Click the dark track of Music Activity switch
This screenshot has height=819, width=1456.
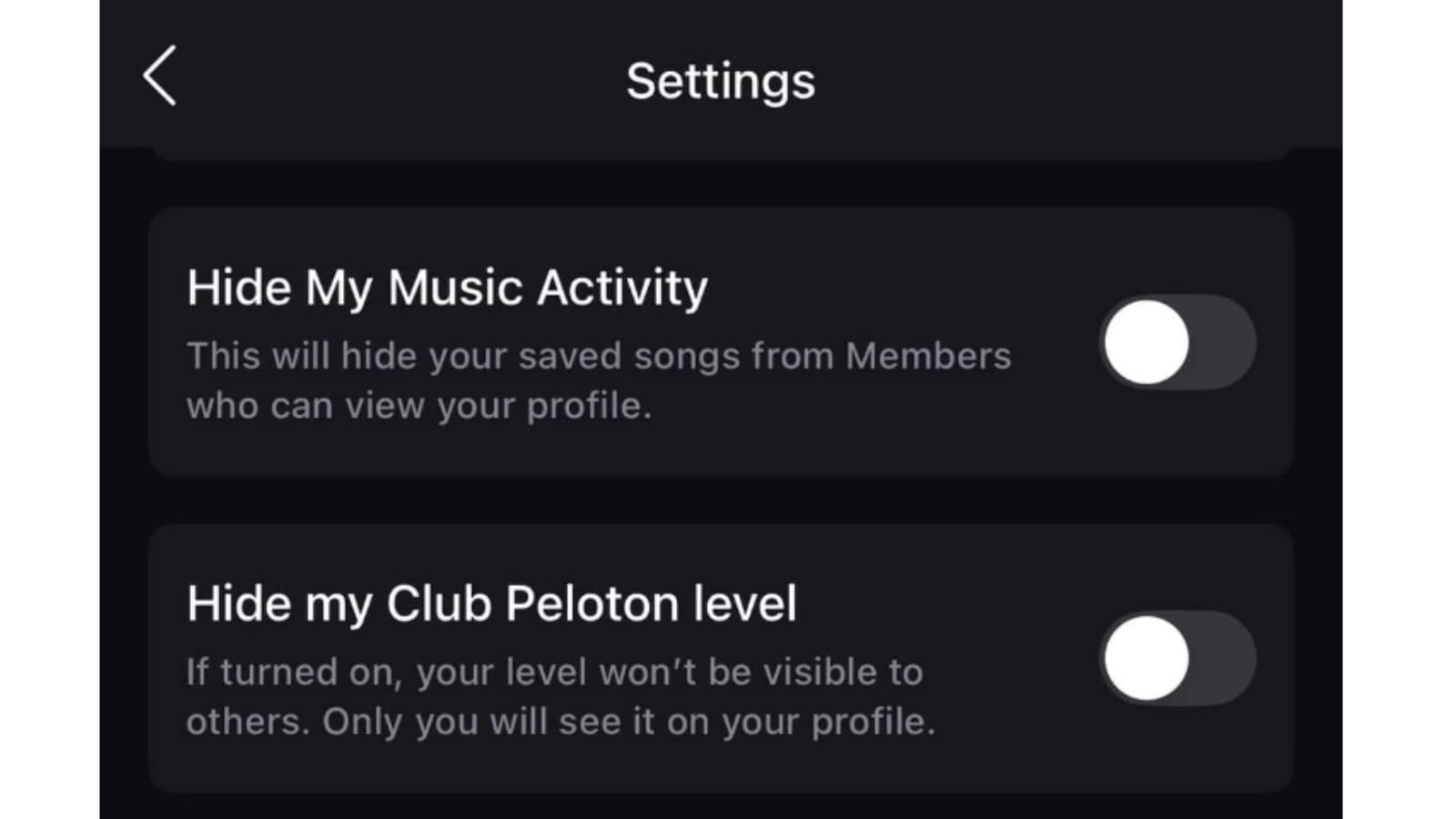(x=1225, y=343)
